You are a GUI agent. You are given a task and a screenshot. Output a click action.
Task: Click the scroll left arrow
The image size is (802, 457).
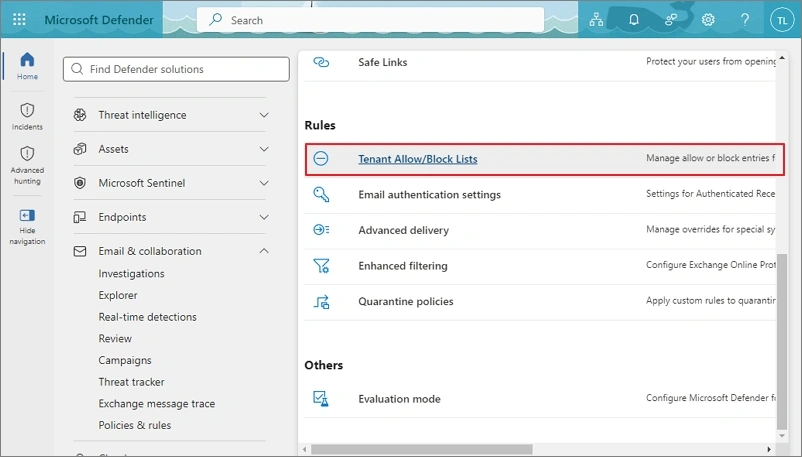click(x=305, y=449)
